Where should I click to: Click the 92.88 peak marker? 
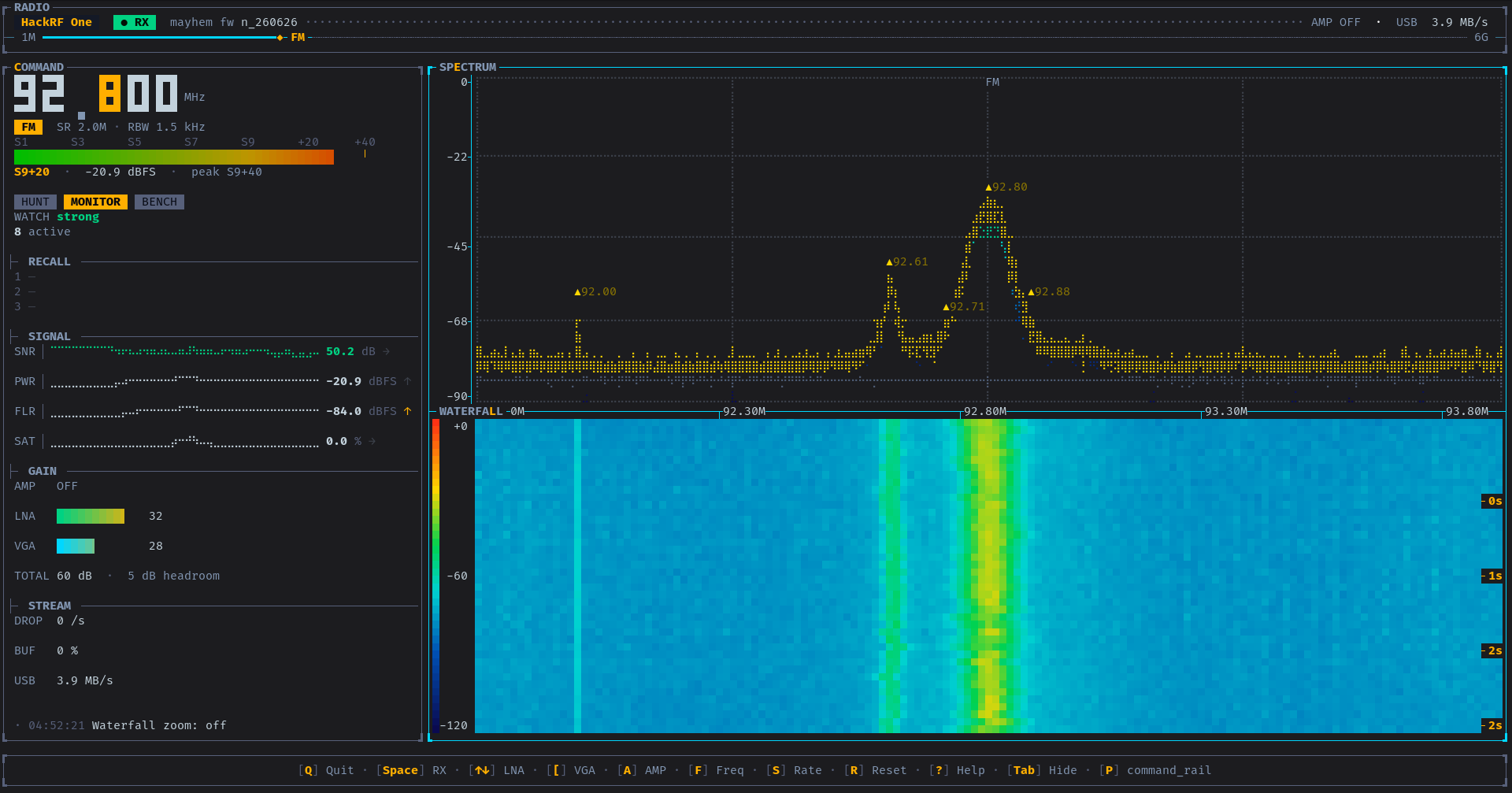1049,291
